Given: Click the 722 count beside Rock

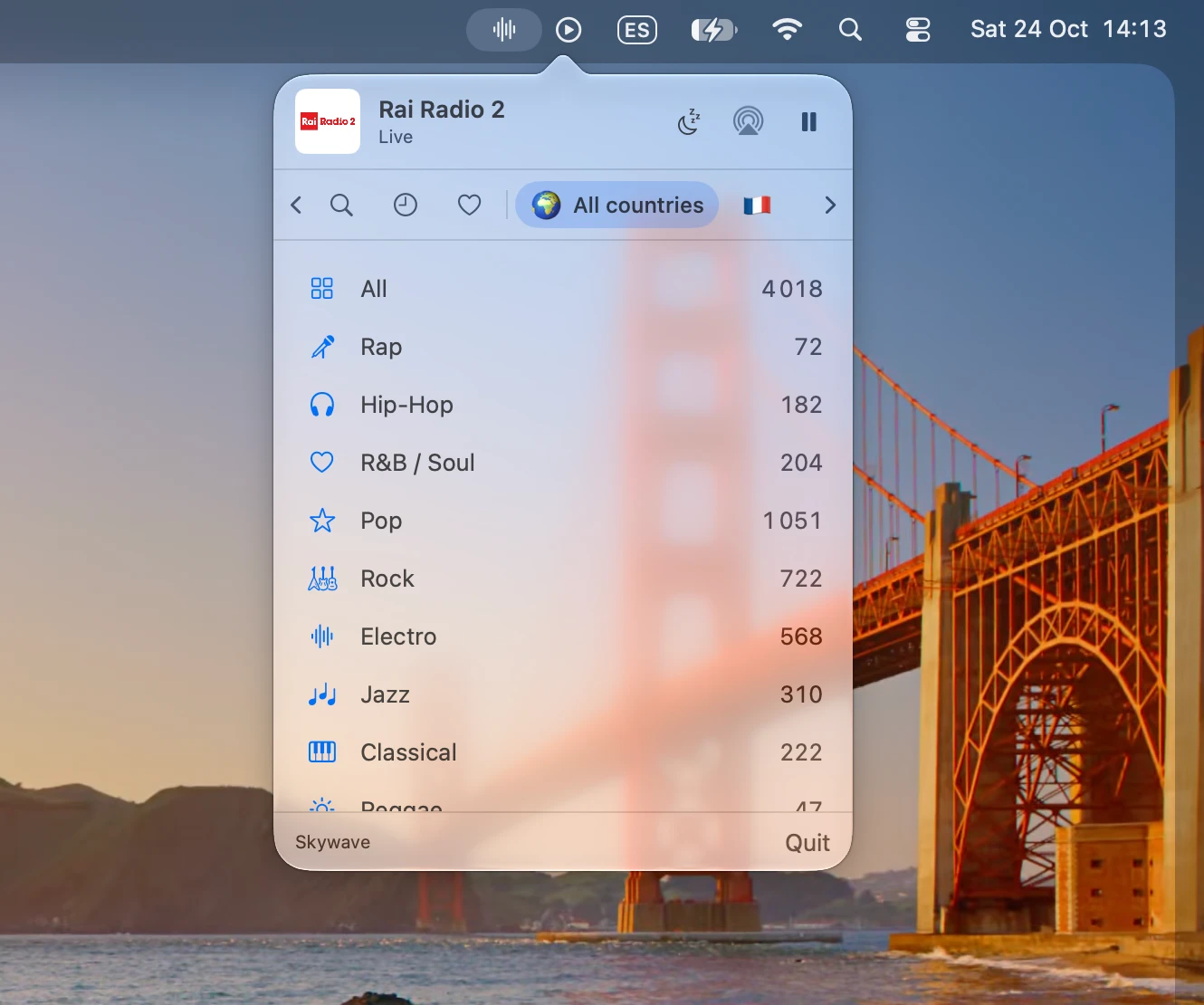Looking at the screenshot, I should (801, 579).
